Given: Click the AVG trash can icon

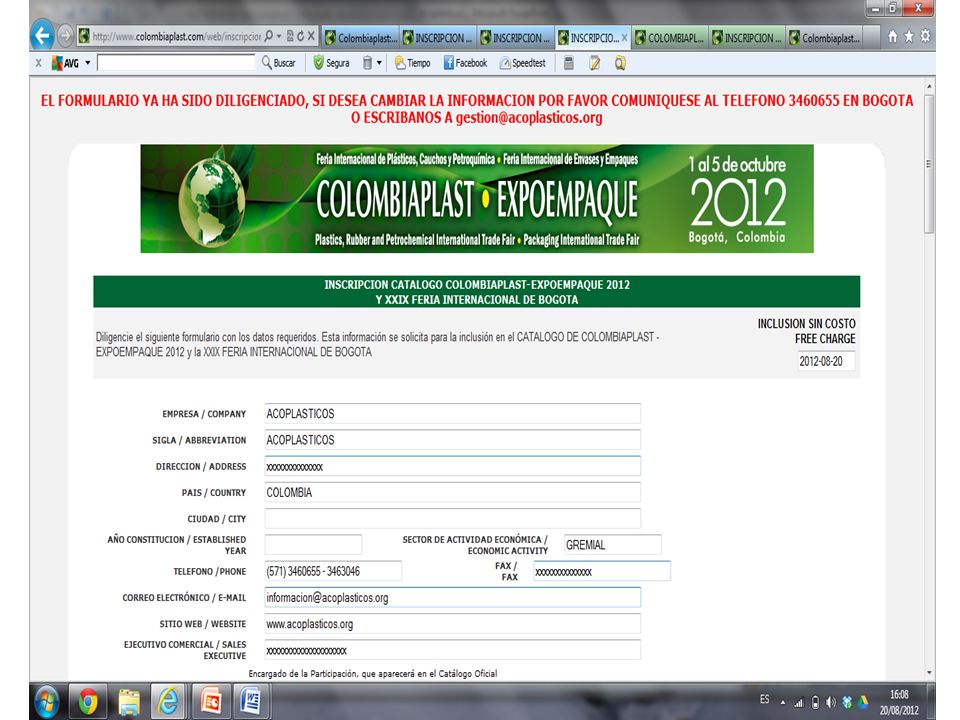Looking at the screenshot, I should (x=367, y=62).
